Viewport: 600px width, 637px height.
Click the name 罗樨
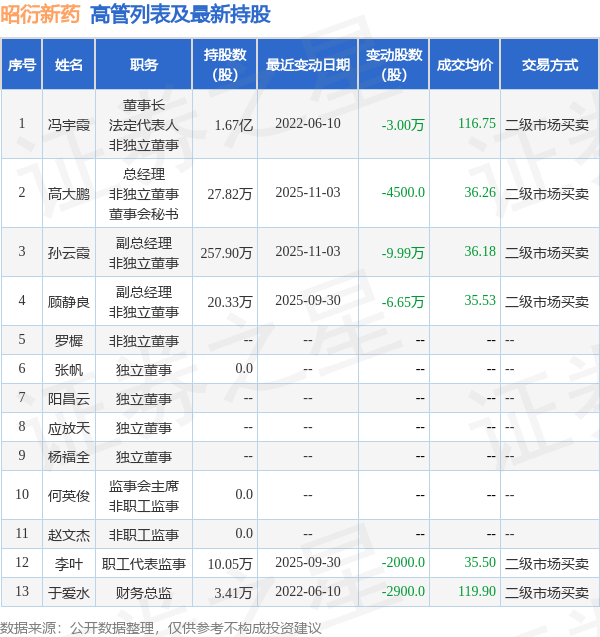click(69, 340)
